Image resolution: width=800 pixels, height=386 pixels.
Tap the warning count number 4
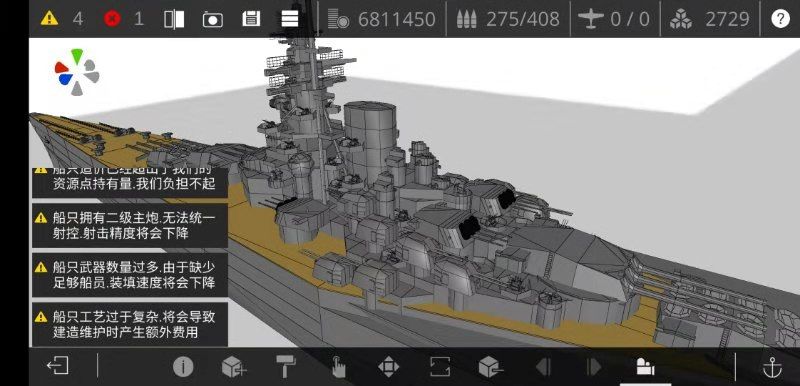pos(78,19)
